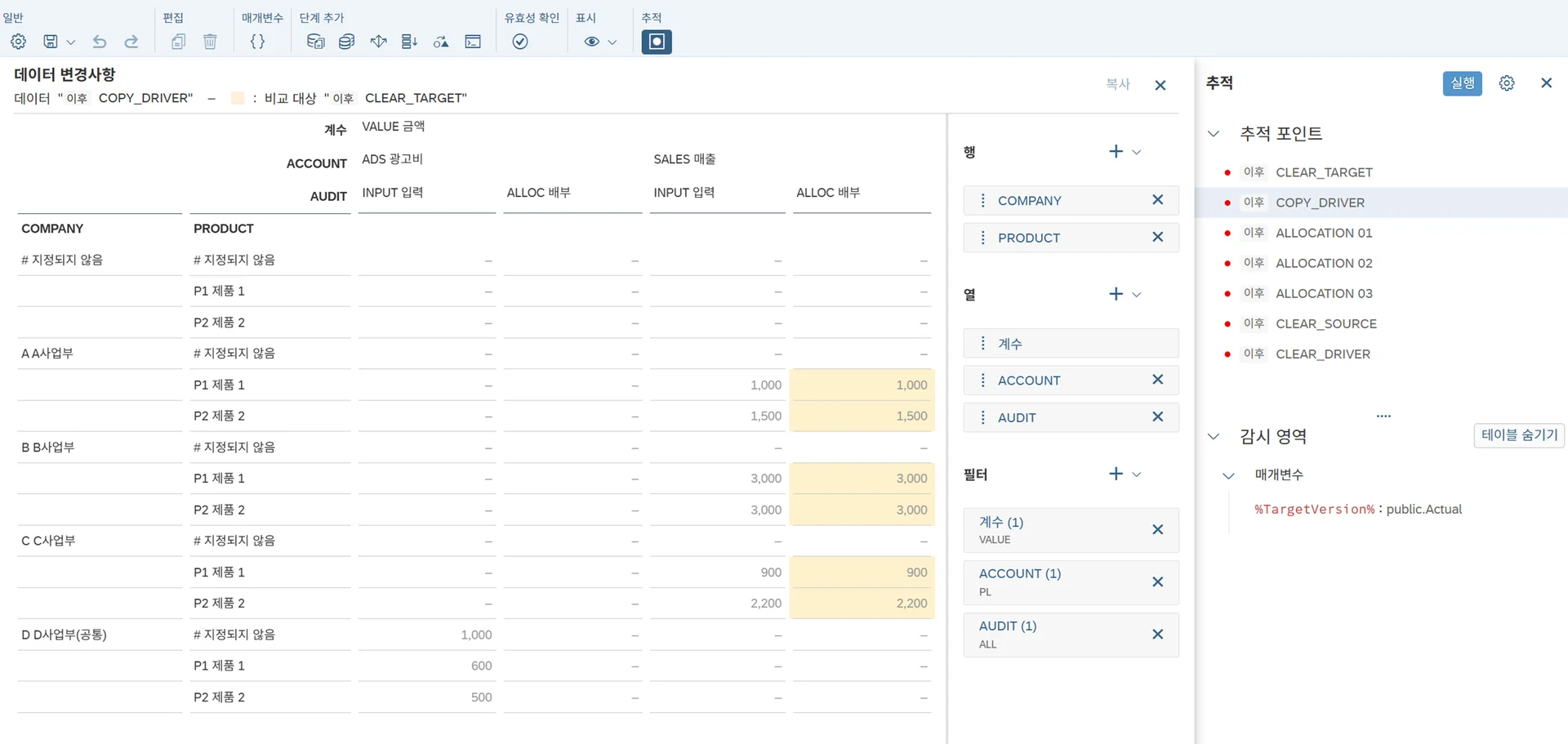Click the undo arrow icon

(x=100, y=42)
